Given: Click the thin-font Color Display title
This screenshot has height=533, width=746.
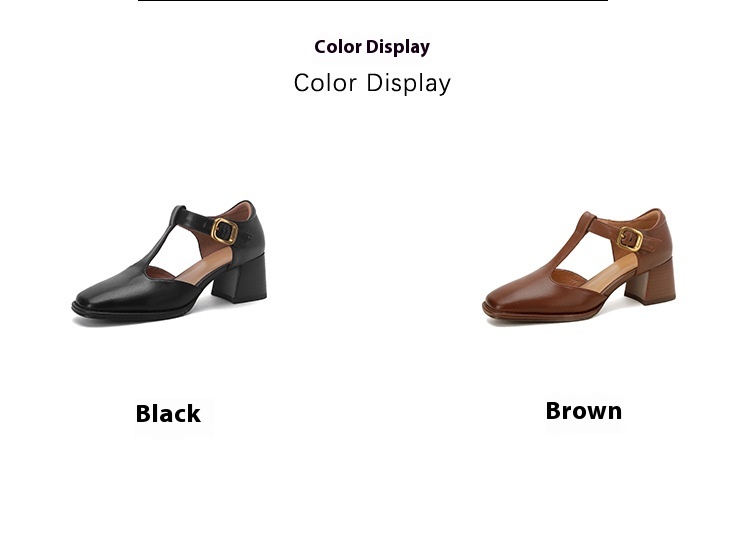Looking at the screenshot, I should coord(372,83).
